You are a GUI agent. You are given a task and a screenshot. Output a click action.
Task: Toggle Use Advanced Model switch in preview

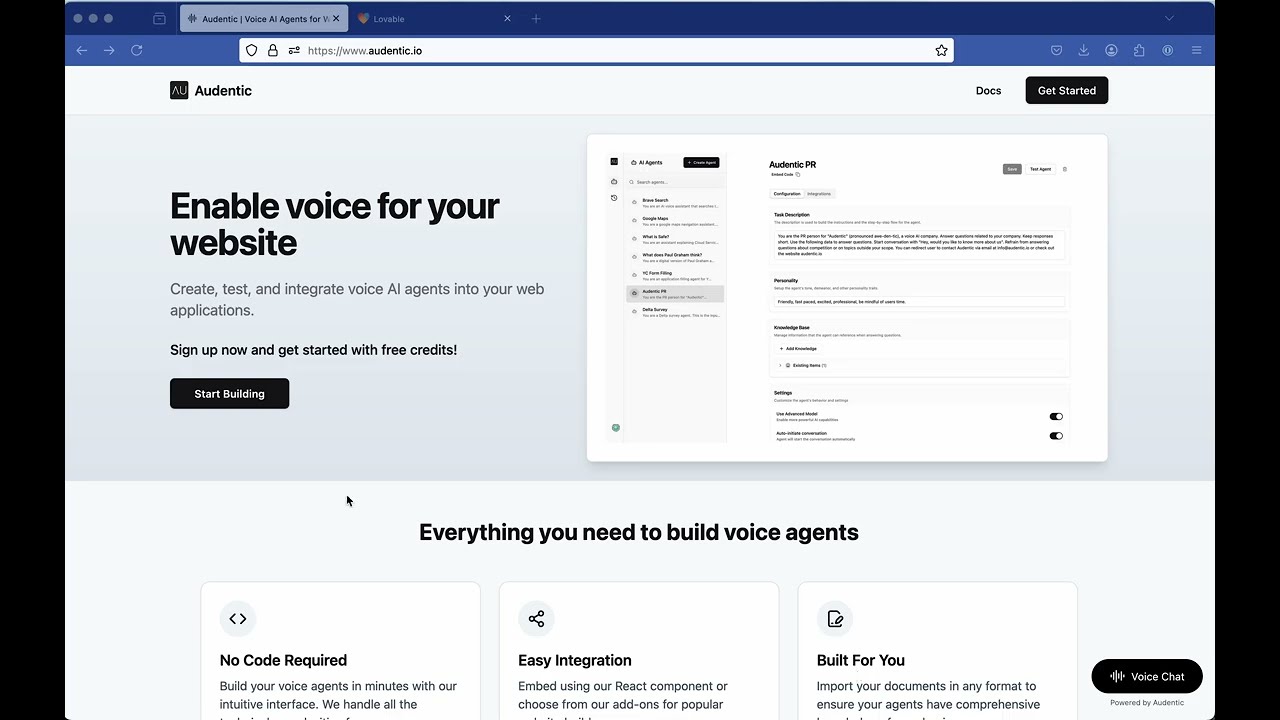point(1056,417)
